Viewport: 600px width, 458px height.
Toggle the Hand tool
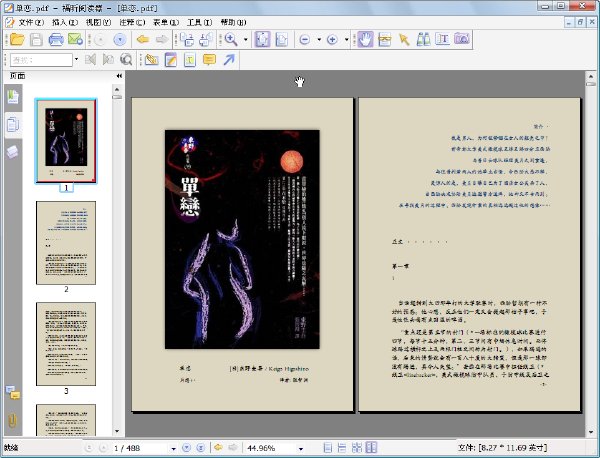(x=365, y=39)
